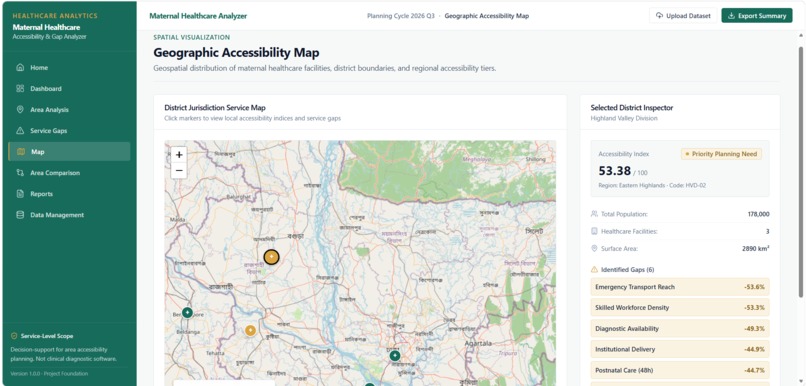Zoom in on the map
Viewport: 806px width, 386px height.
(x=179, y=155)
